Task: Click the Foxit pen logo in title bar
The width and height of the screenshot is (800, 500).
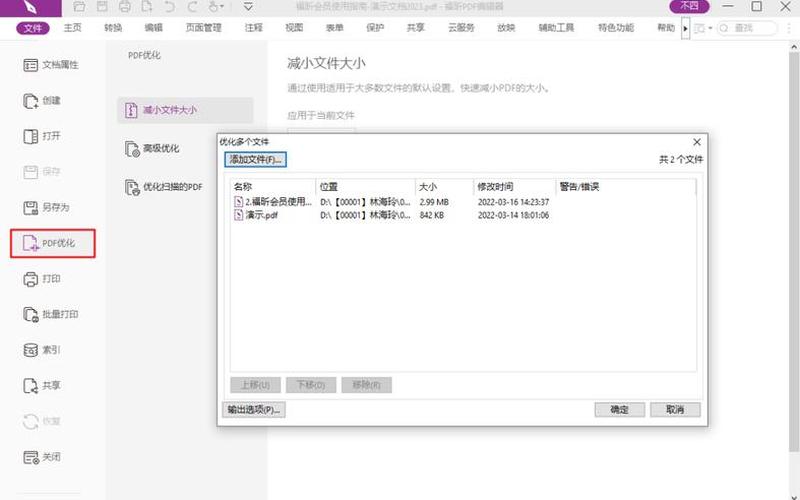Action: (x=30, y=7)
